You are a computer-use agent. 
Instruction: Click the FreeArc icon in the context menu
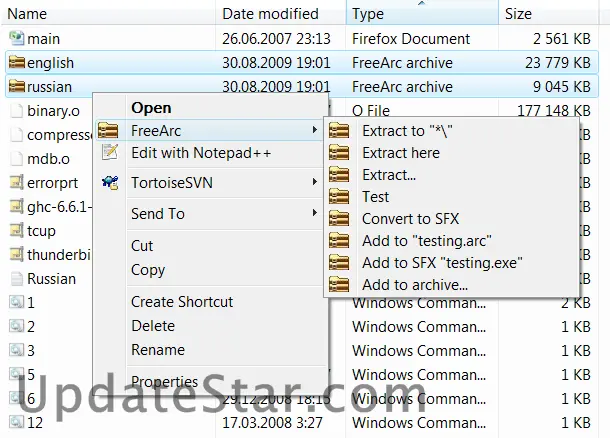tap(108, 130)
